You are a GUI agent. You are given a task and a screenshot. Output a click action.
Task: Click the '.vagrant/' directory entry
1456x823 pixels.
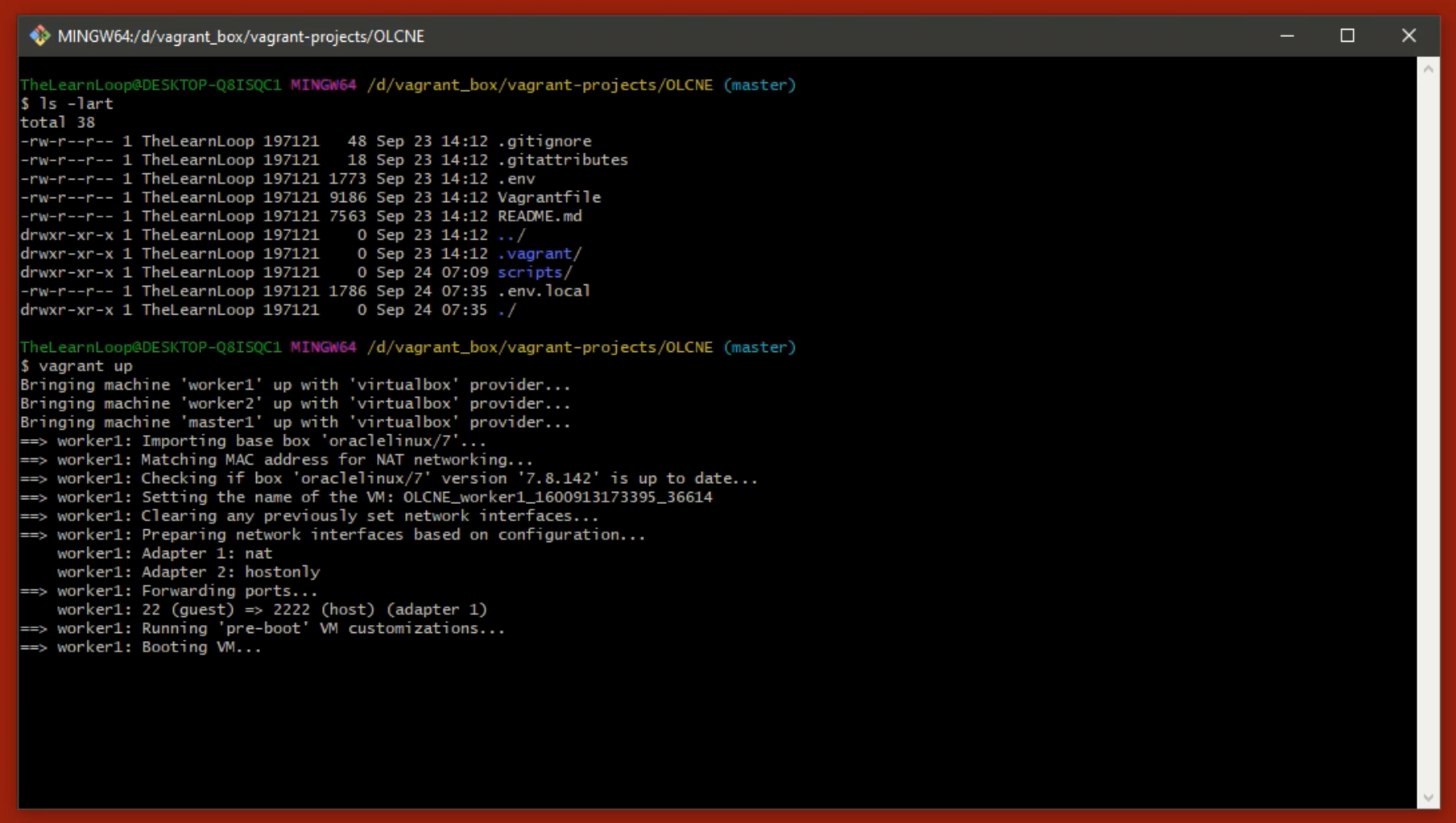pyautogui.click(x=540, y=253)
